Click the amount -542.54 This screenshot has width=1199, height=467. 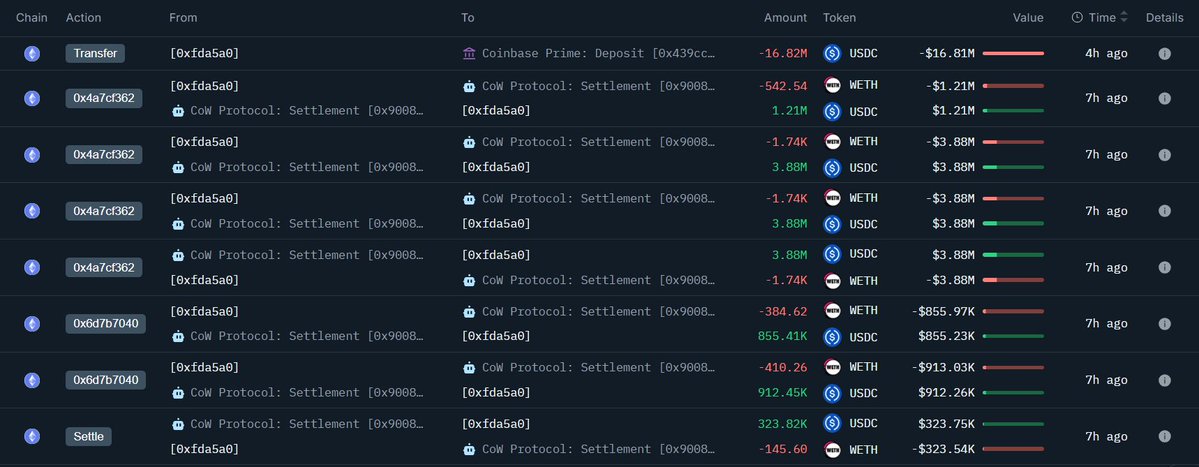point(783,86)
